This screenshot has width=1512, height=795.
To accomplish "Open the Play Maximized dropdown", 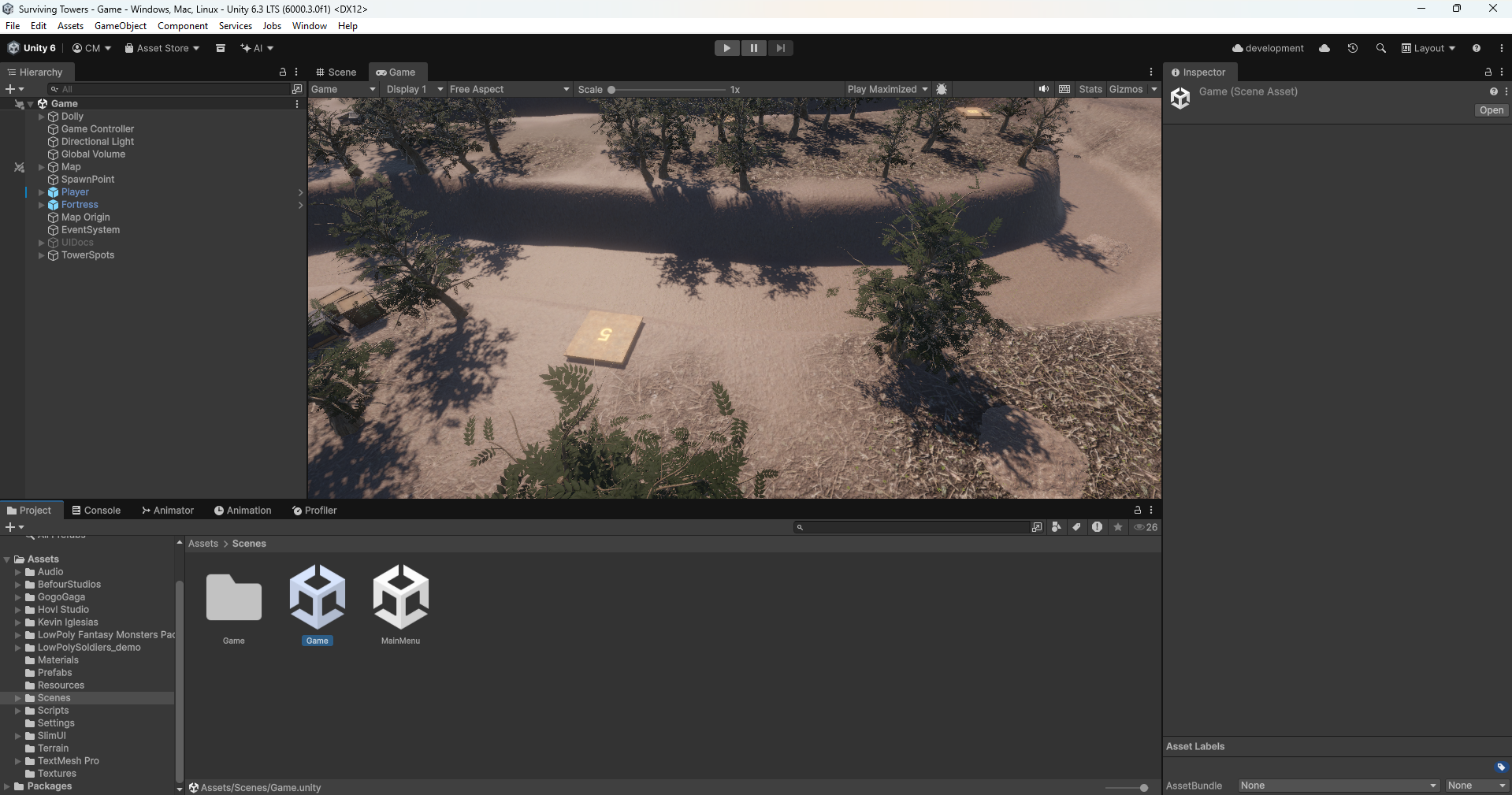I will (887, 89).
